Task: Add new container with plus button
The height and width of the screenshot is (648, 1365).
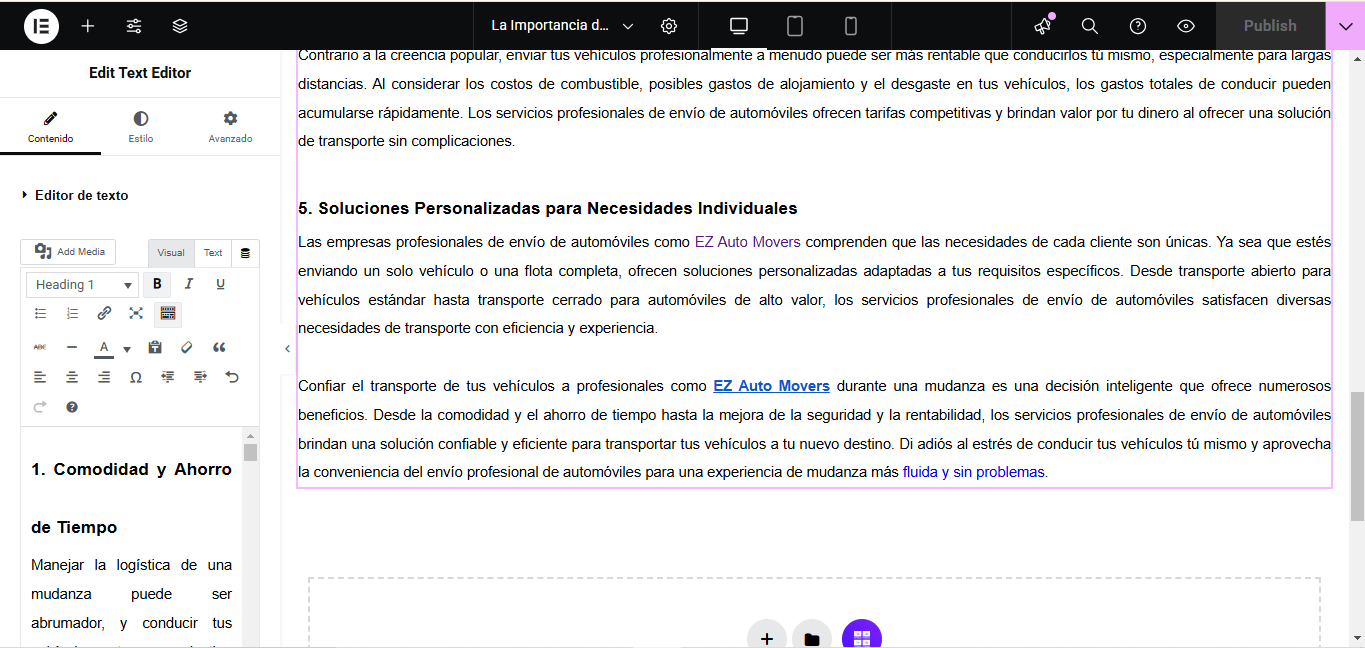Action: pos(767,638)
